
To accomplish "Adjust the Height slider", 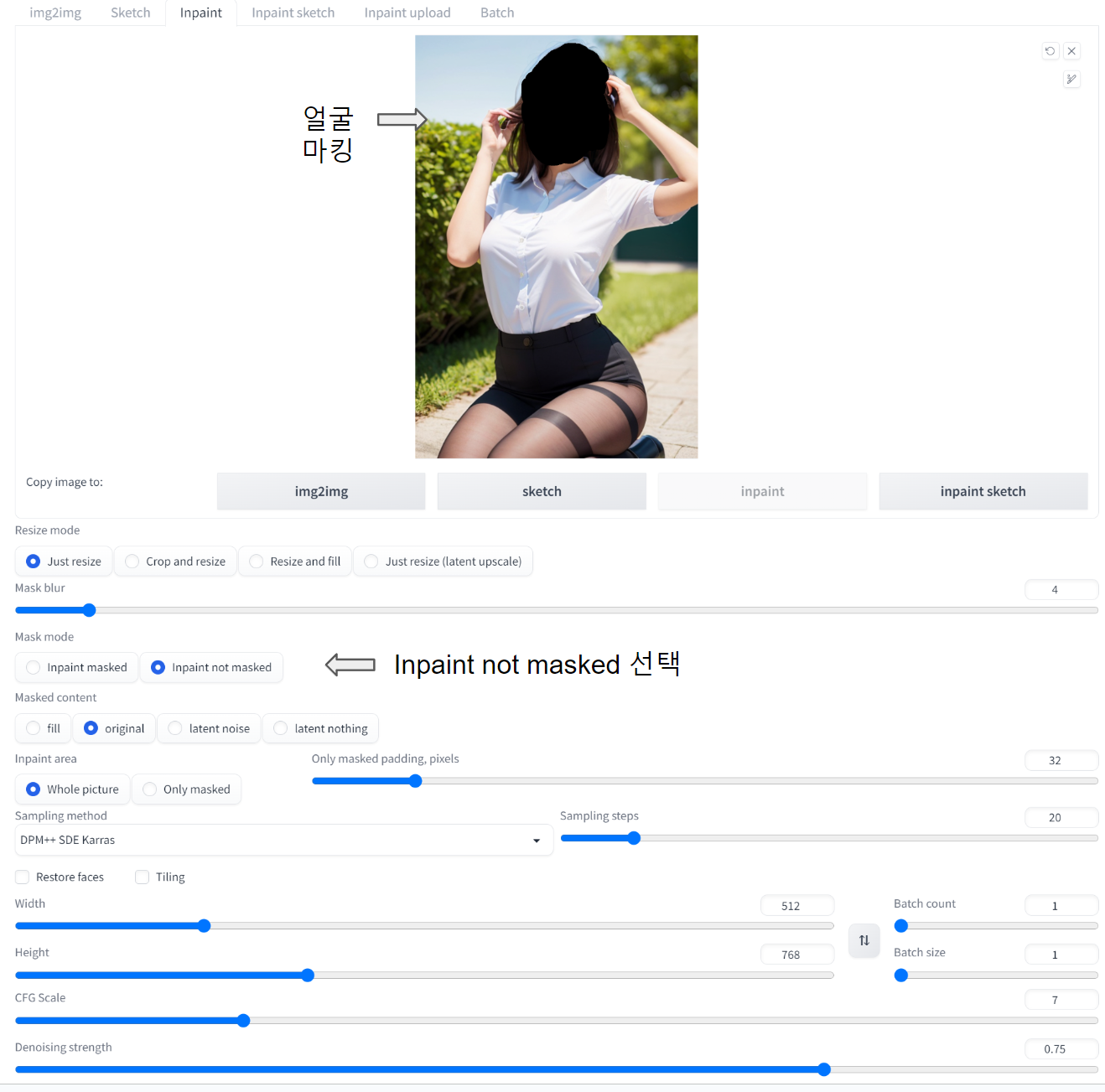I will [x=424, y=975].
